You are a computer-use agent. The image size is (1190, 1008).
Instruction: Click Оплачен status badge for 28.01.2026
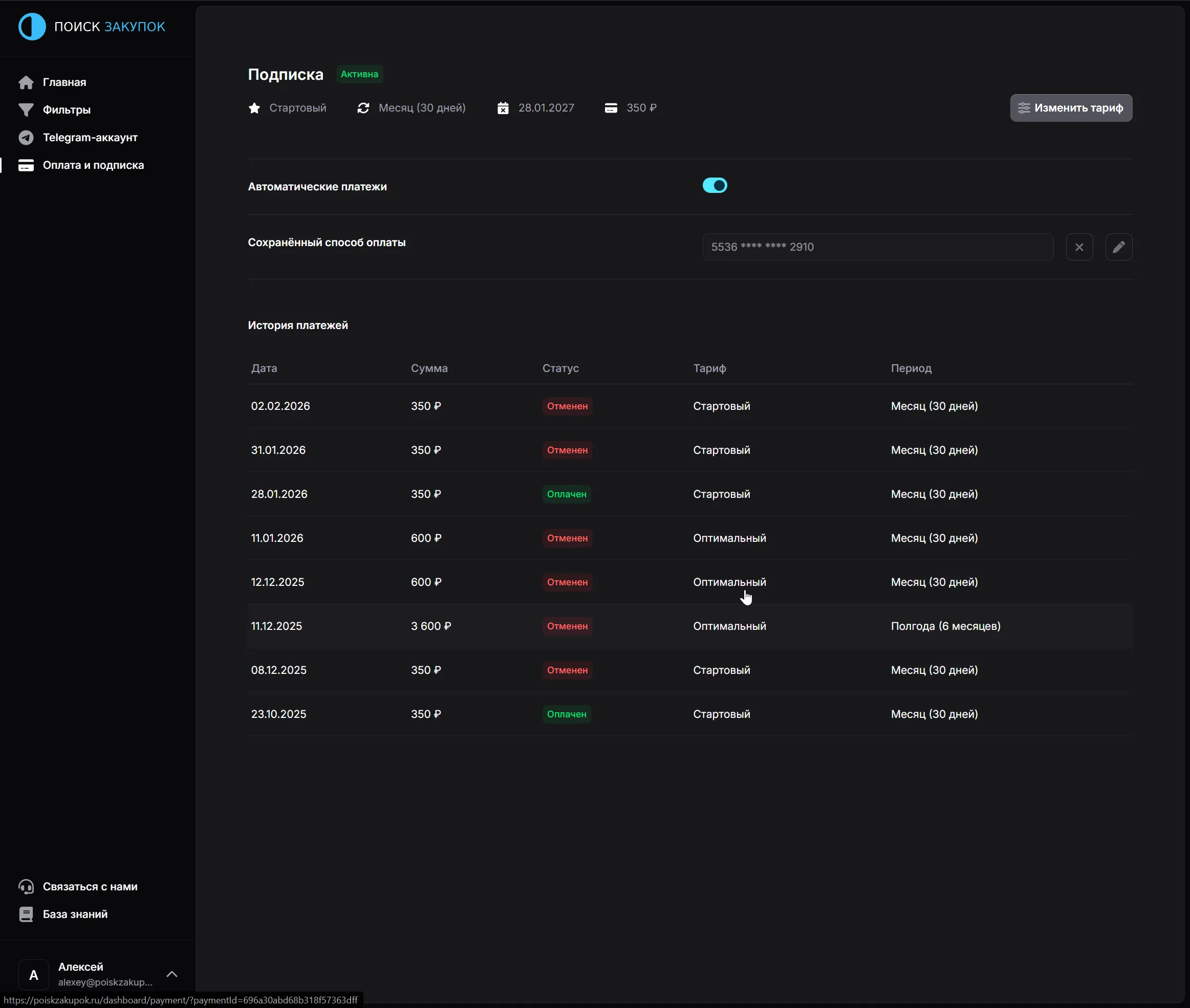coord(566,494)
